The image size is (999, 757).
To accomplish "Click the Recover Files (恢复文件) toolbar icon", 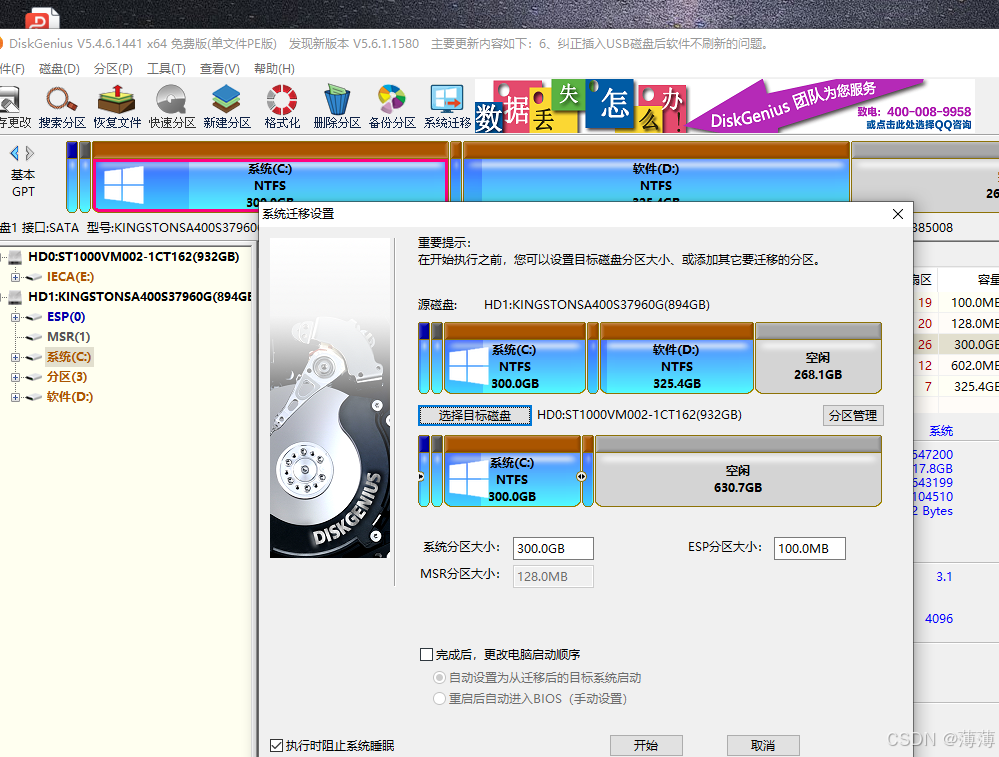I will click(117, 106).
